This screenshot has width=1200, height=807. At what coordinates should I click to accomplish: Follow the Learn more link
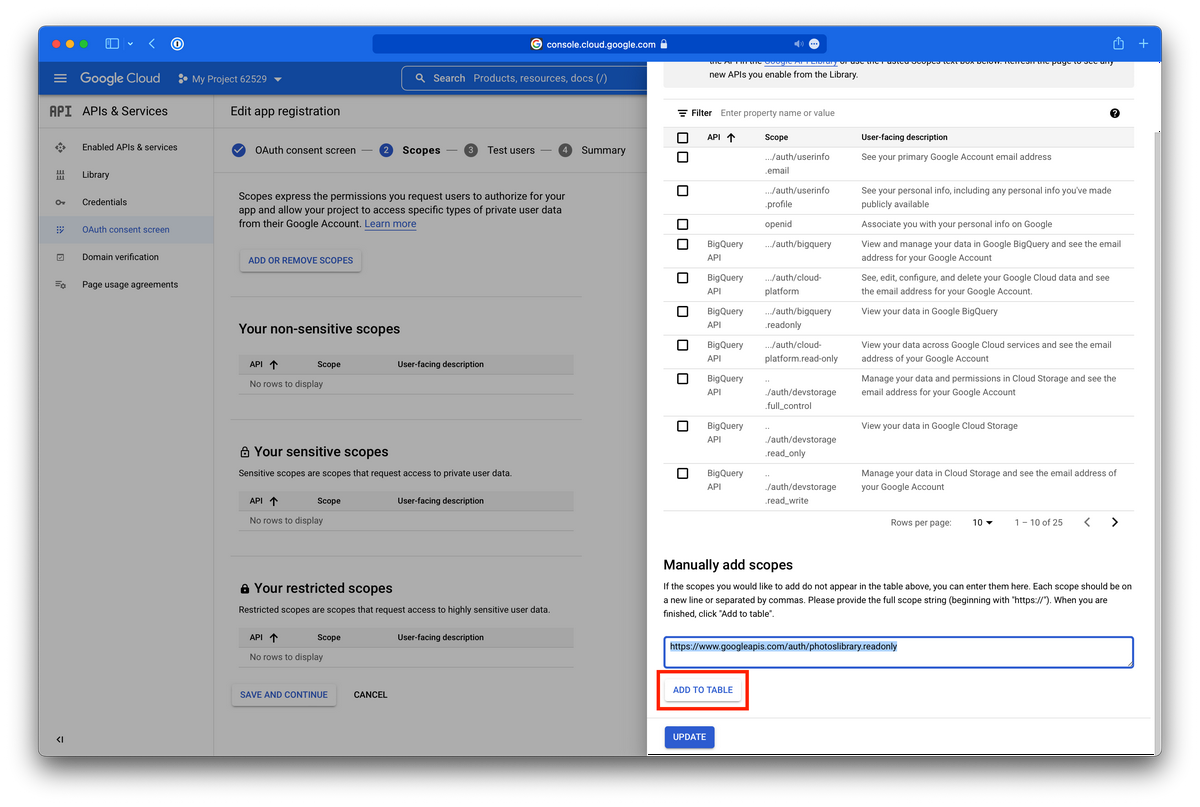(390, 224)
